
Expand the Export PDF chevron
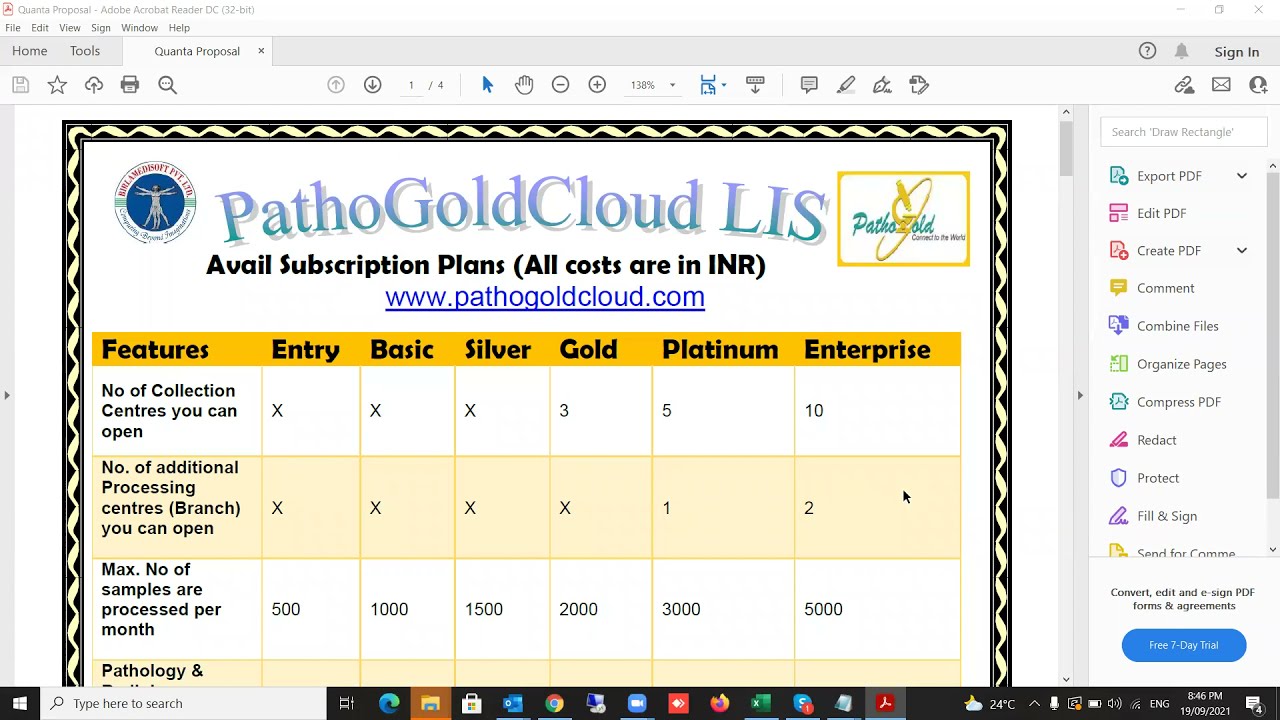tap(1242, 176)
